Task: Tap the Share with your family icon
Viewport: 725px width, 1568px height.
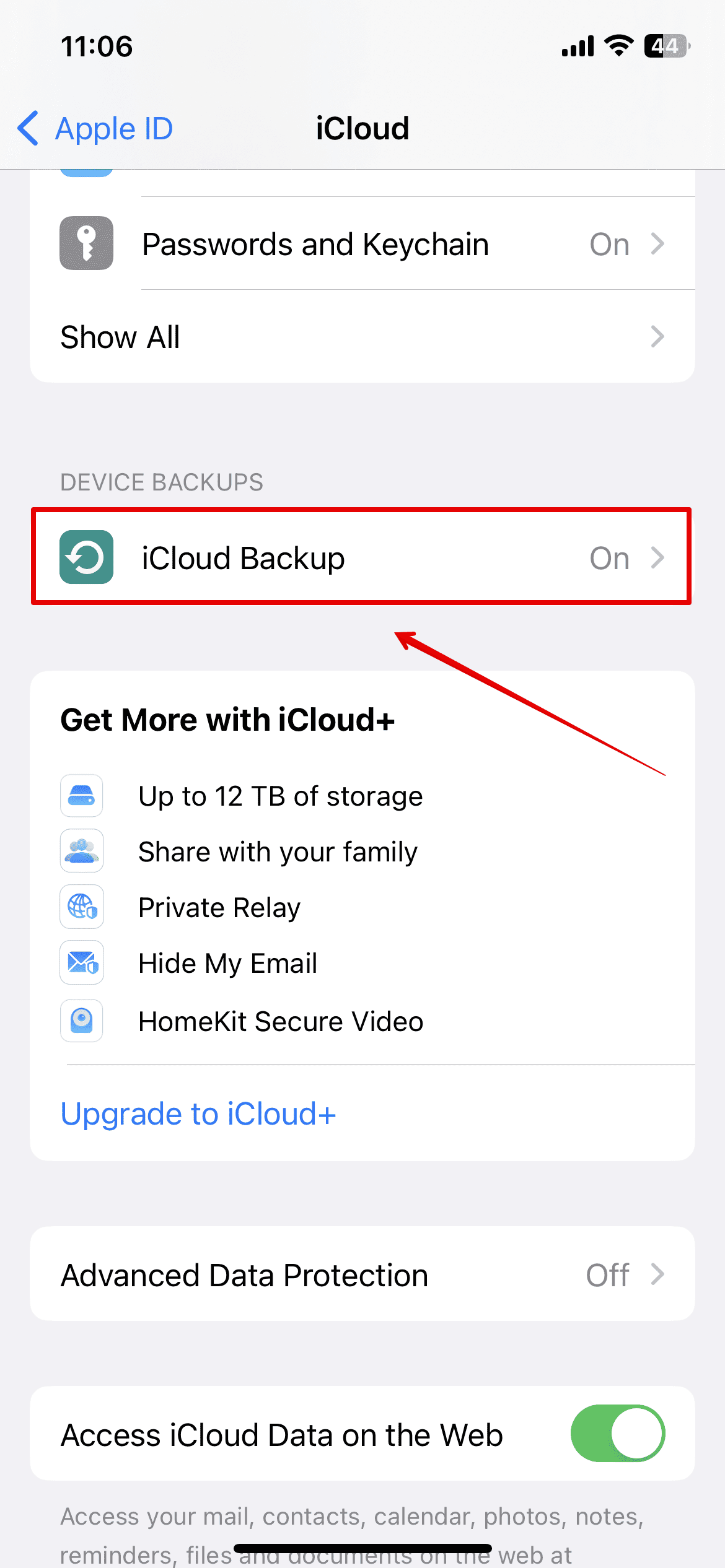Action: pos(82,852)
